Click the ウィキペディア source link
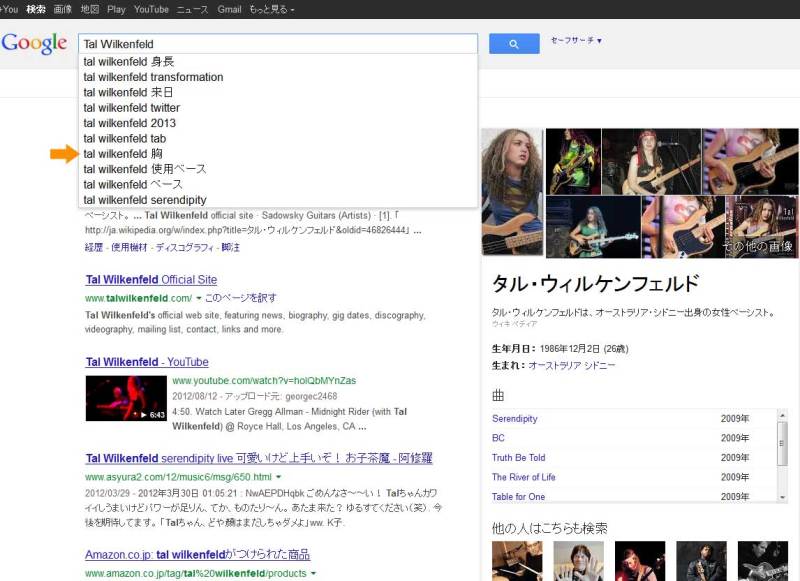 coord(514,324)
